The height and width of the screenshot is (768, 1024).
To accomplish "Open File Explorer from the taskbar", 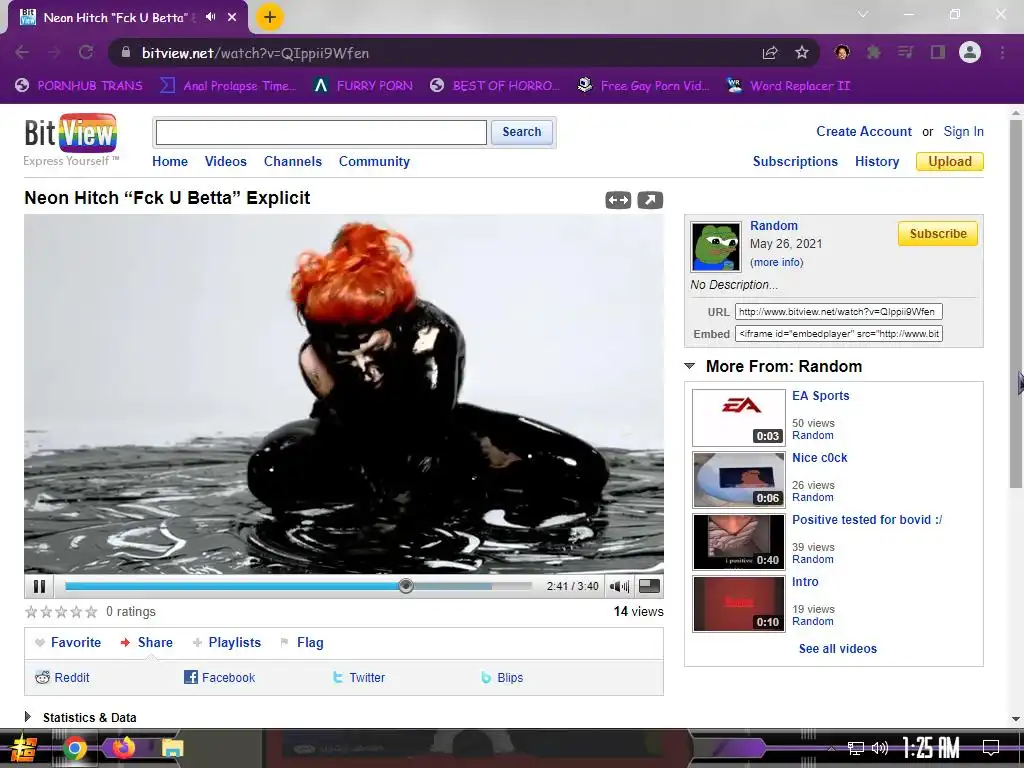I will [172, 748].
